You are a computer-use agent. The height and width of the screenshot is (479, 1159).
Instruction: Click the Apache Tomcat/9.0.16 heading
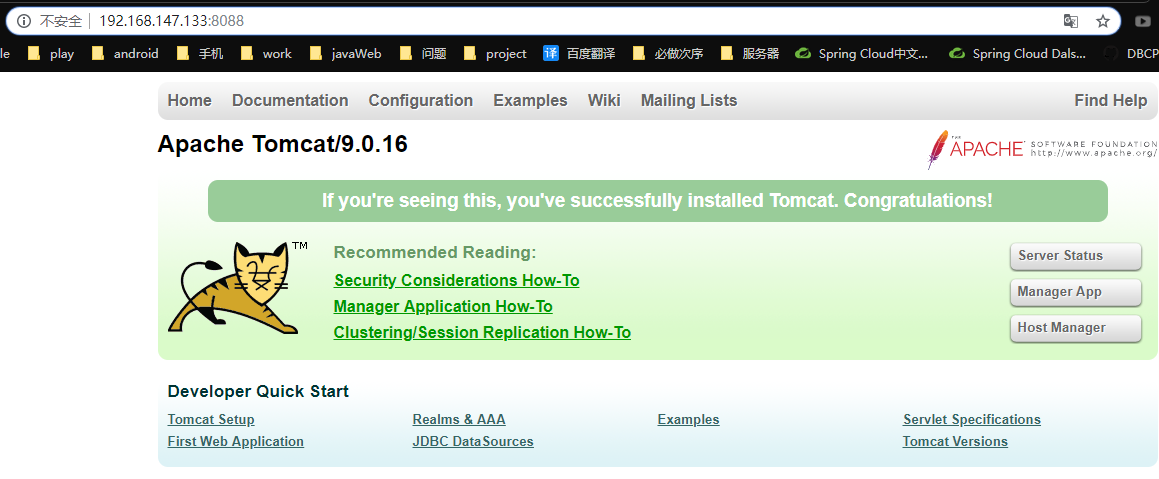click(282, 144)
